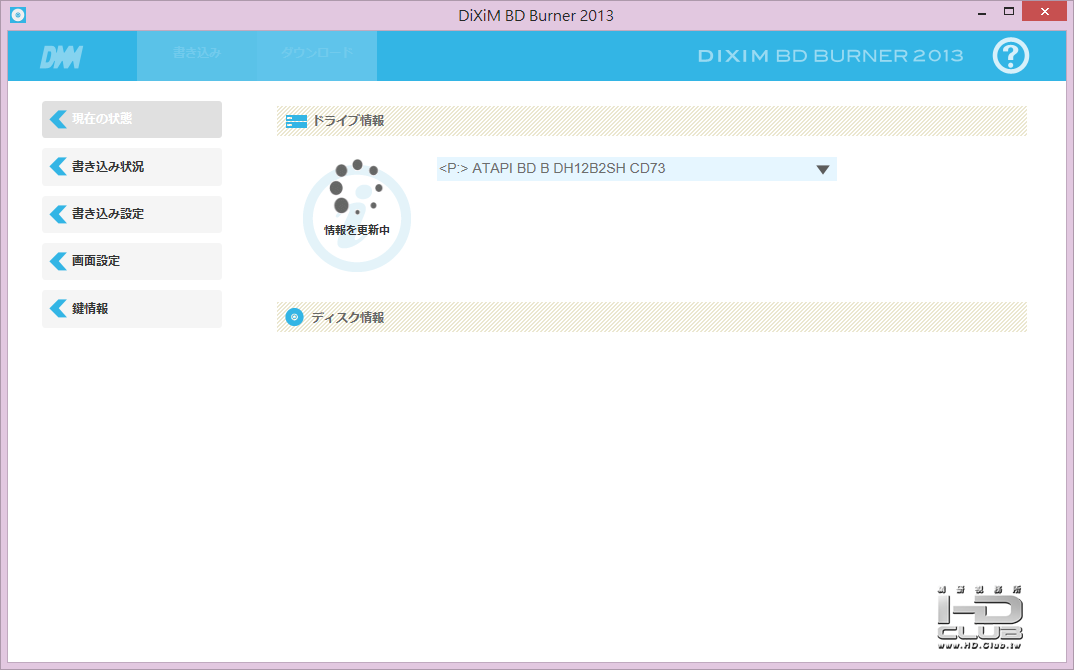Minimize the DiXiM BD Burner window

[x=982, y=12]
